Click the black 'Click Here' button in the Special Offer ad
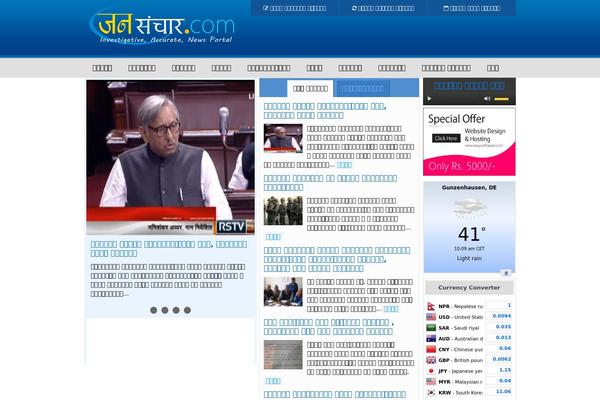This screenshot has height=400, width=600. point(446,138)
